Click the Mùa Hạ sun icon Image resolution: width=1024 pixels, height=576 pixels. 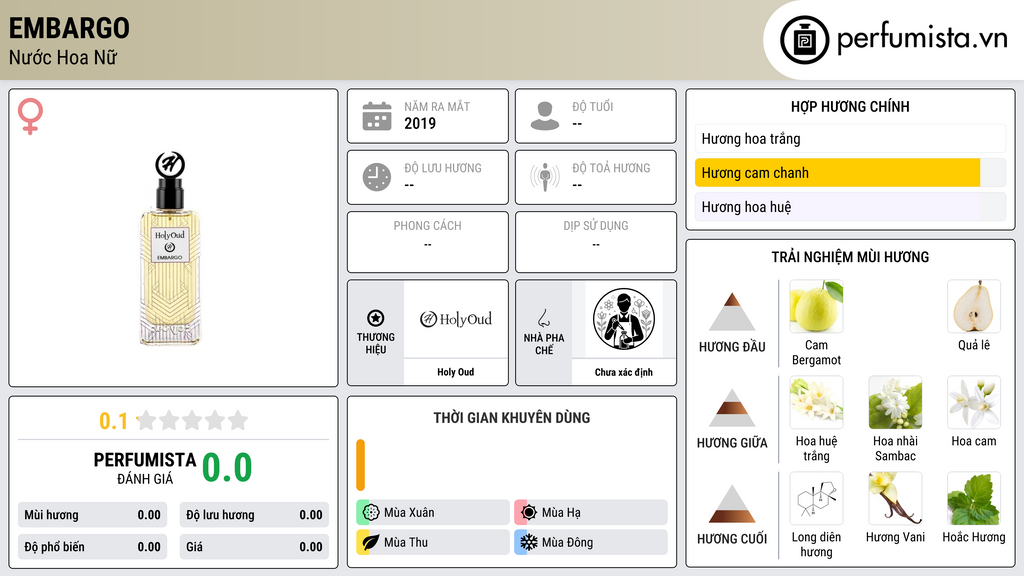tap(529, 512)
